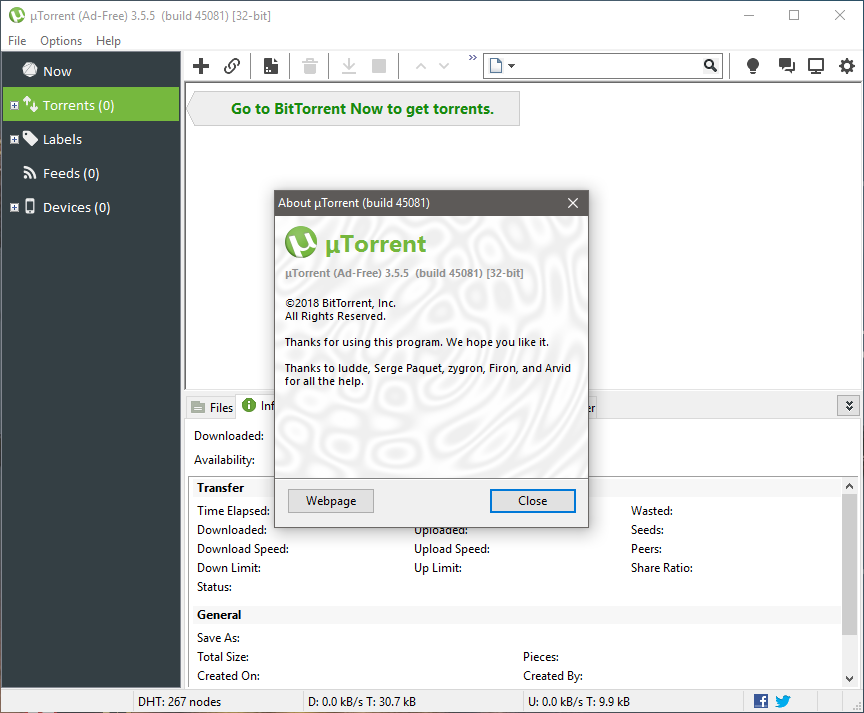864x713 pixels.
Task: Expand the Torrents tree node
Action: (14, 105)
